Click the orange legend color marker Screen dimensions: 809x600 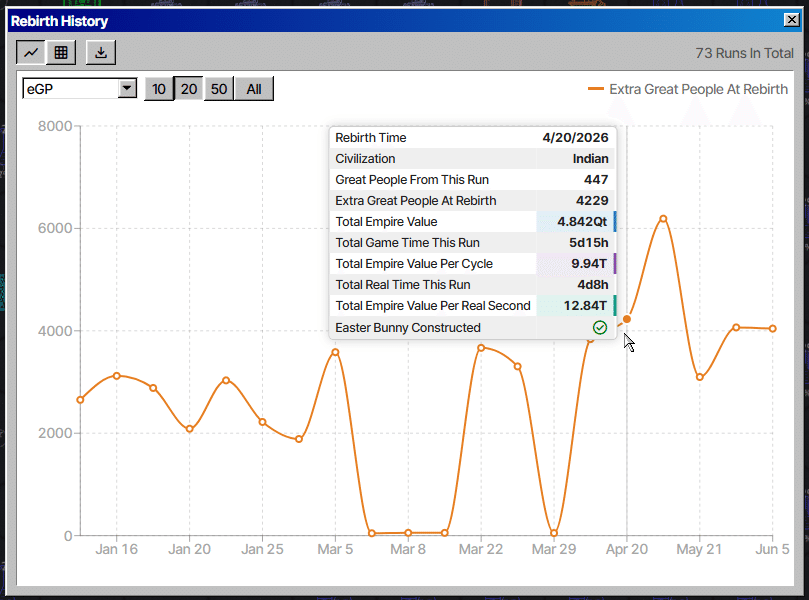596,89
